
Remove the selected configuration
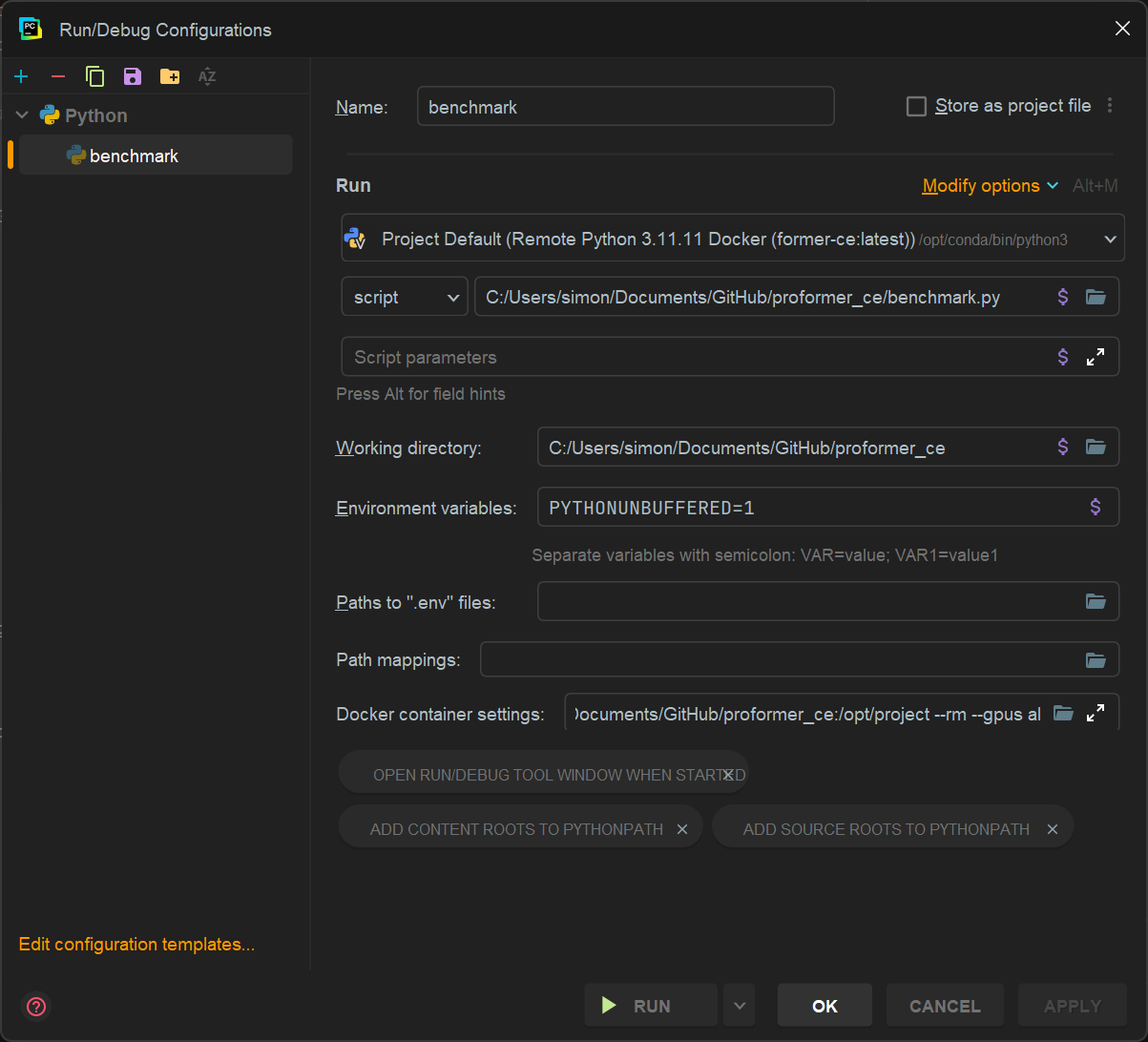click(57, 76)
